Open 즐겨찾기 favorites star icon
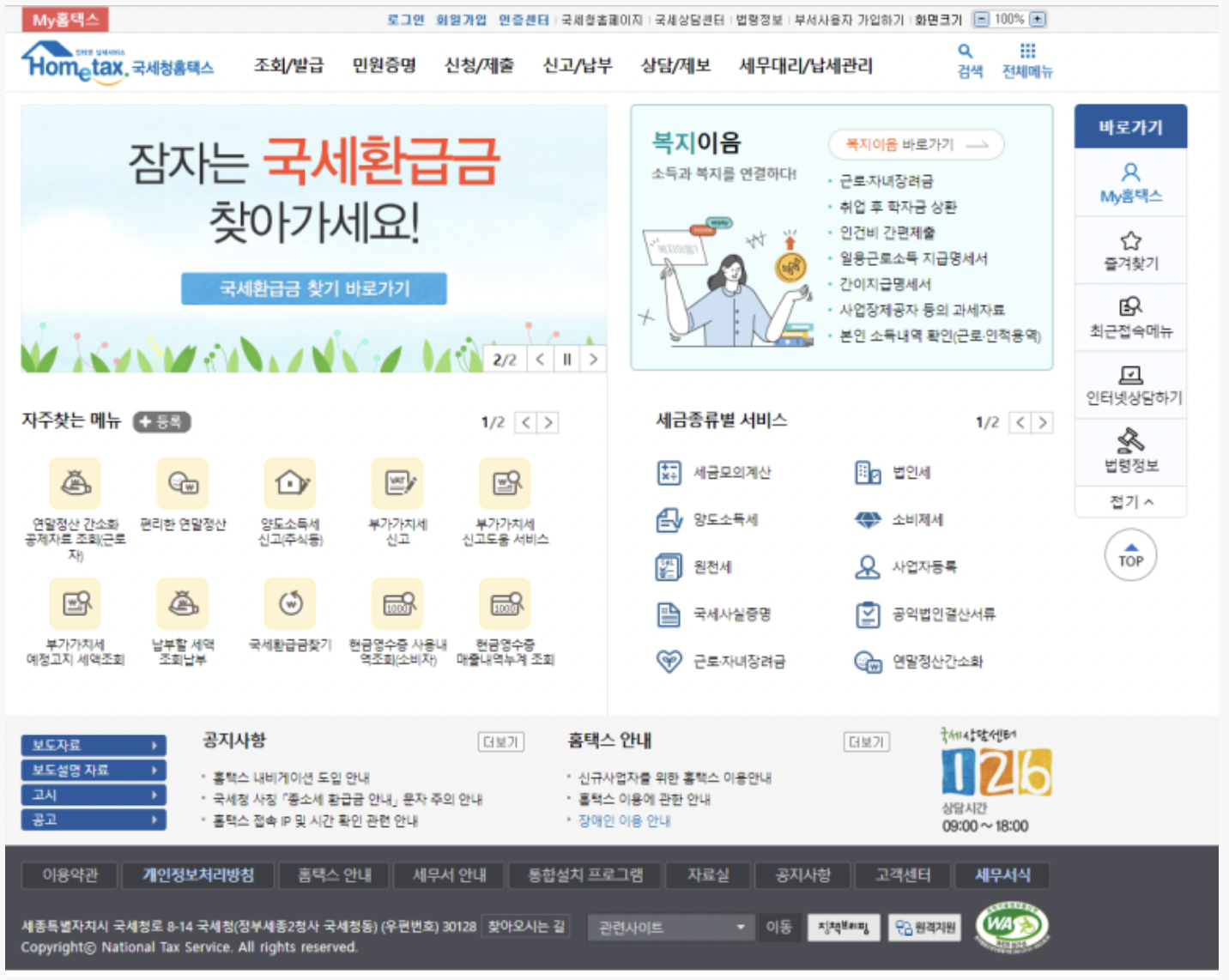Screen dimensions: 1229x980 pyautogui.click(x=1130, y=249)
